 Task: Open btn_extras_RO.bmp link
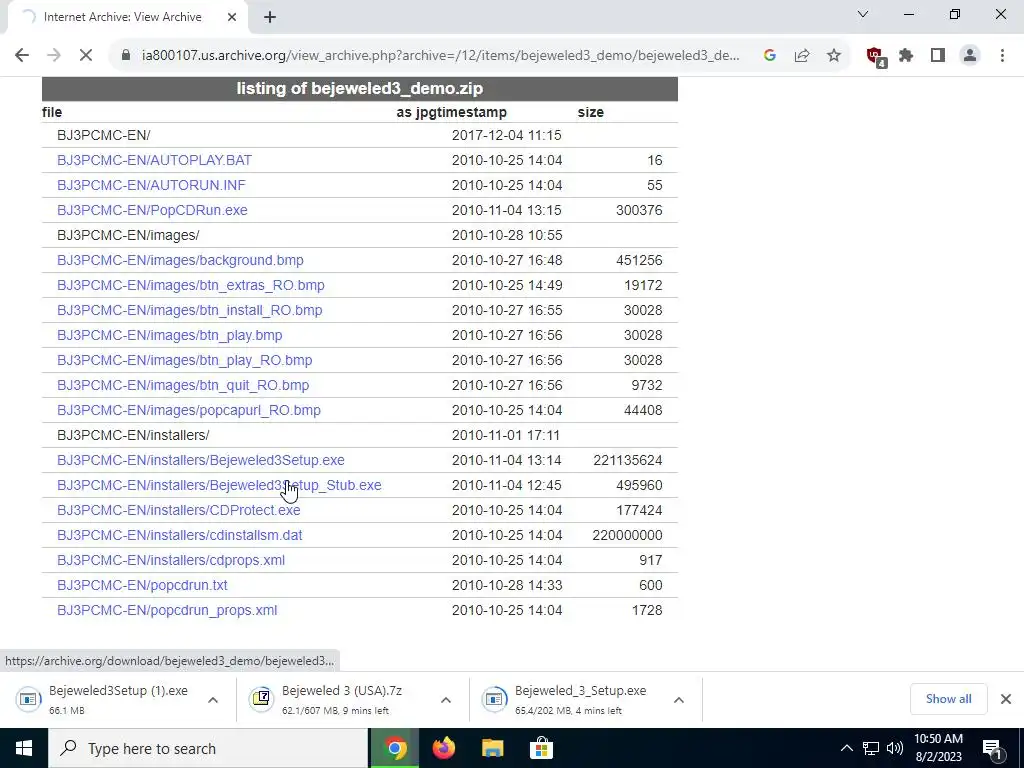coord(191,285)
